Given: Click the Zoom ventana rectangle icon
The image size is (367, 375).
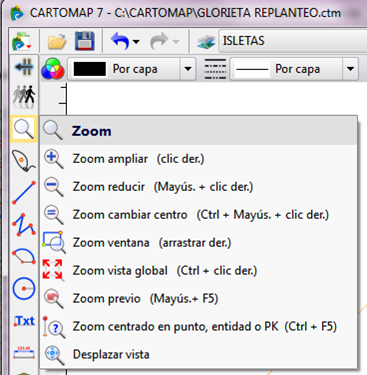Looking at the screenshot, I should coord(53,243).
